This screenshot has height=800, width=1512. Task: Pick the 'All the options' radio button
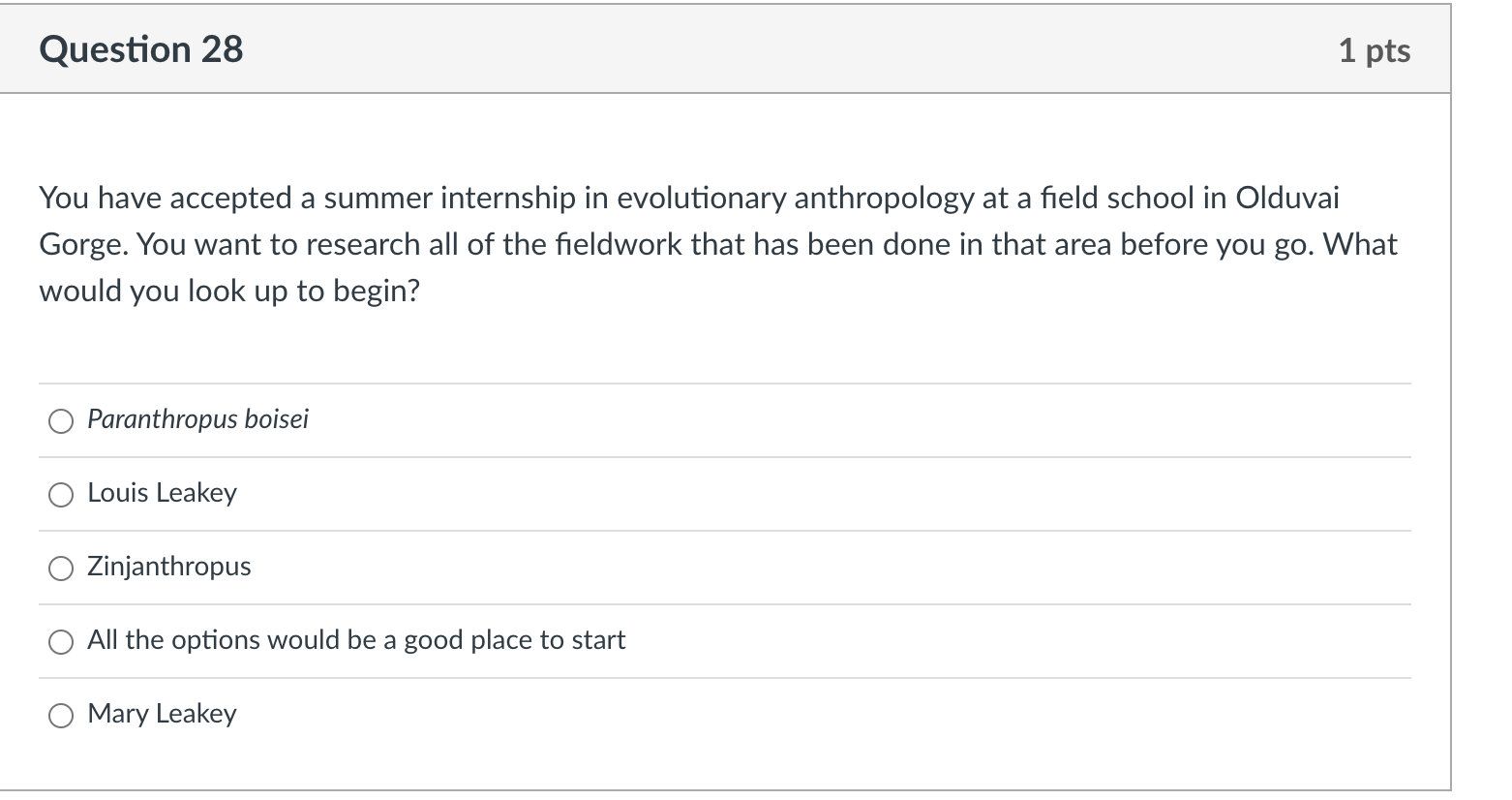(61, 641)
